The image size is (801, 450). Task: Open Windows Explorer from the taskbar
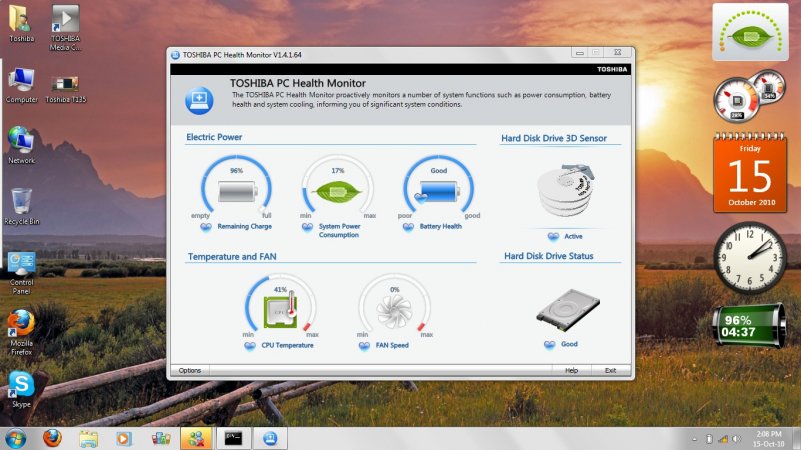pyautogui.click(x=88, y=438)
